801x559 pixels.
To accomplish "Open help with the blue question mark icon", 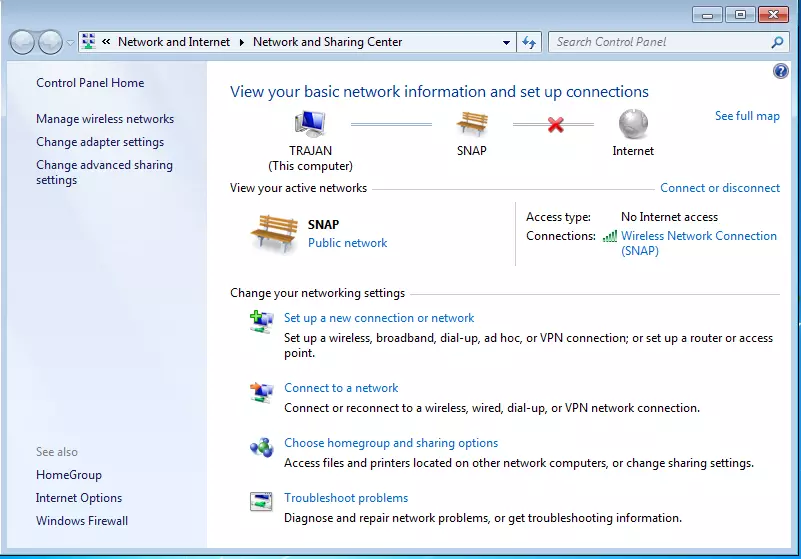I will point(781,71).
